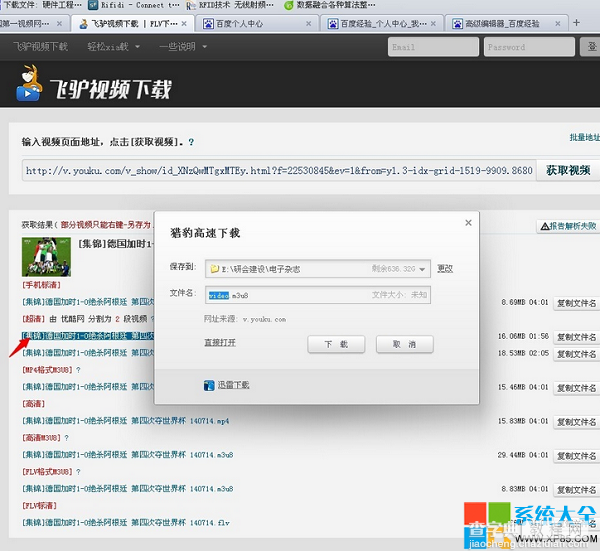The height and width of the screenshot is (551, 600).
Task: Click 复制文件名 for the 8.69MB row
Action: [x=576, y=303]
